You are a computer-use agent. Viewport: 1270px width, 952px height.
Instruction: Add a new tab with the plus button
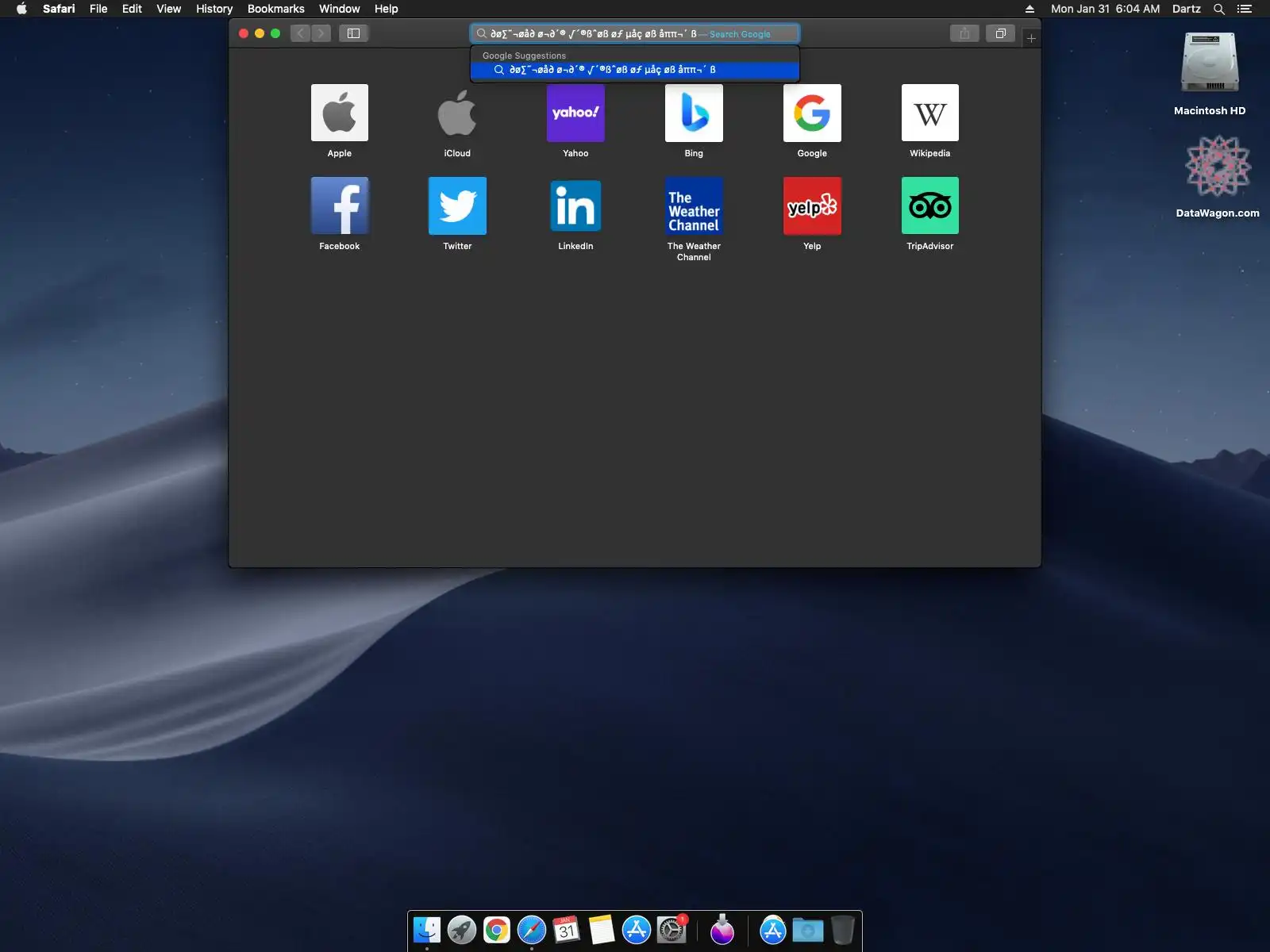(1031, 38)
